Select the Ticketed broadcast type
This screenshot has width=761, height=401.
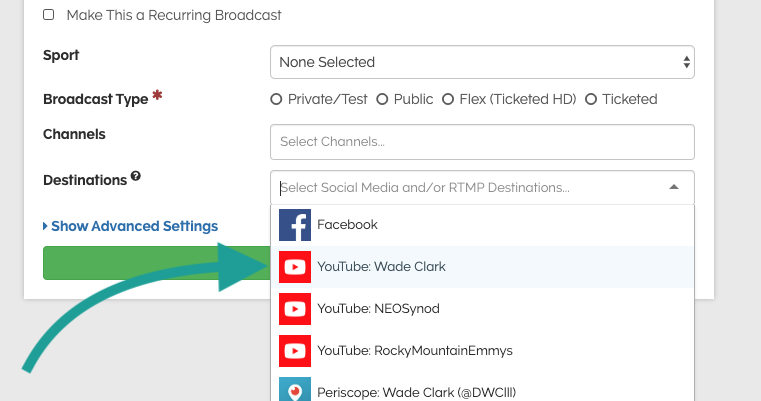coord(591,99)
